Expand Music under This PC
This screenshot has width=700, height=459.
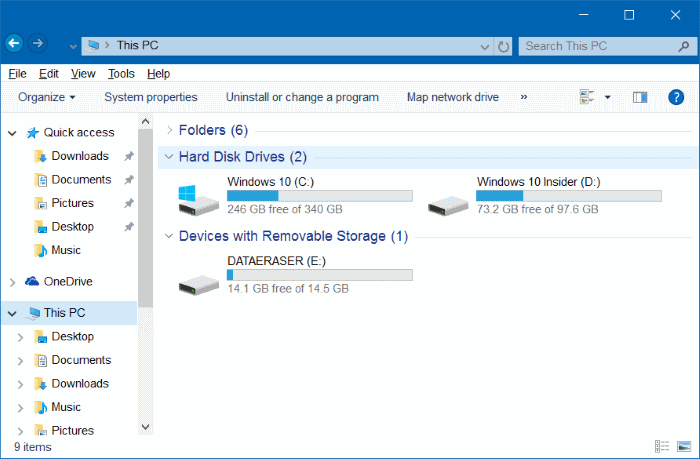(x=20, y=408)
